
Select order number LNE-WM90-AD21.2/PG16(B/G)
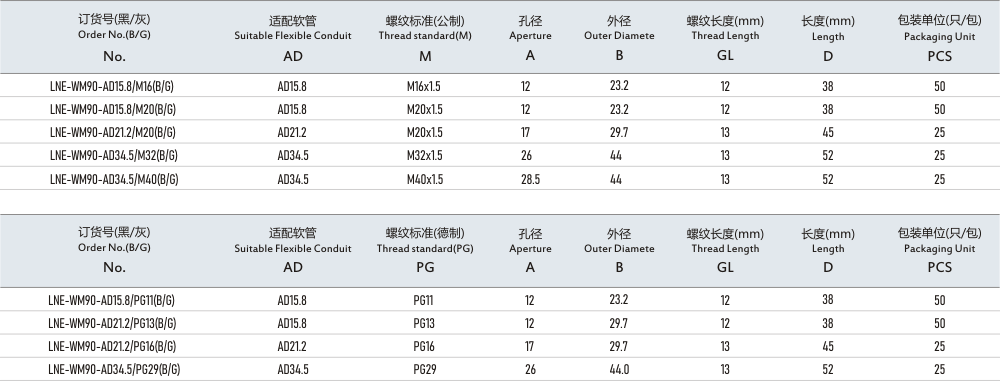click(x=112, y=346)
